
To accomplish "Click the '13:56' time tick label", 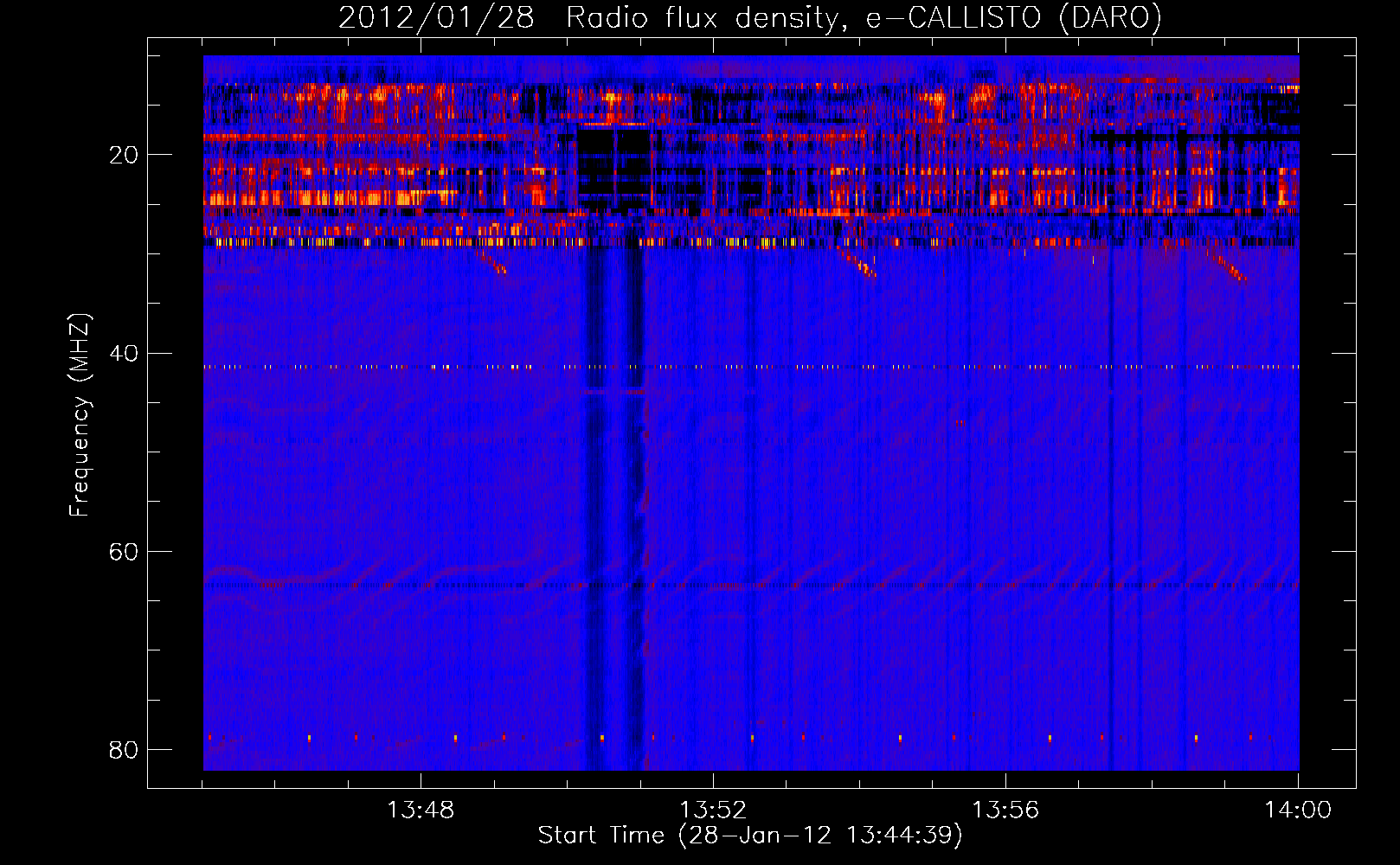I will pos(1005,811).
